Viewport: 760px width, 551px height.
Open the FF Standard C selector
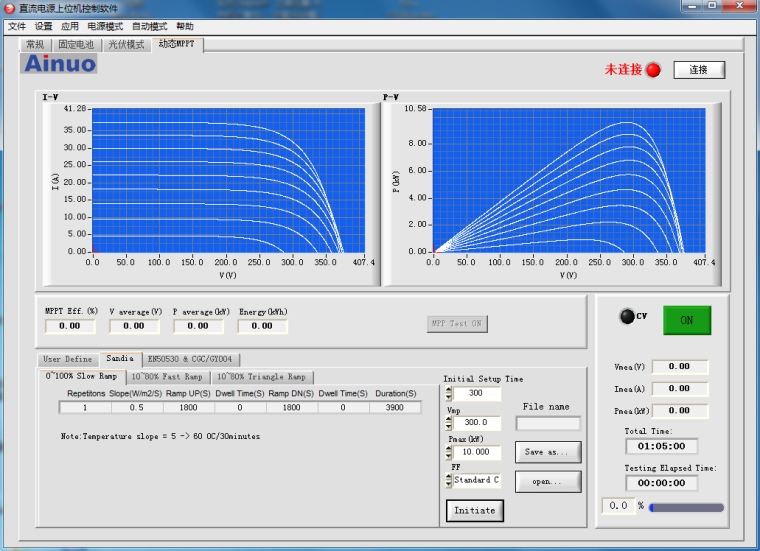[476, 480]
